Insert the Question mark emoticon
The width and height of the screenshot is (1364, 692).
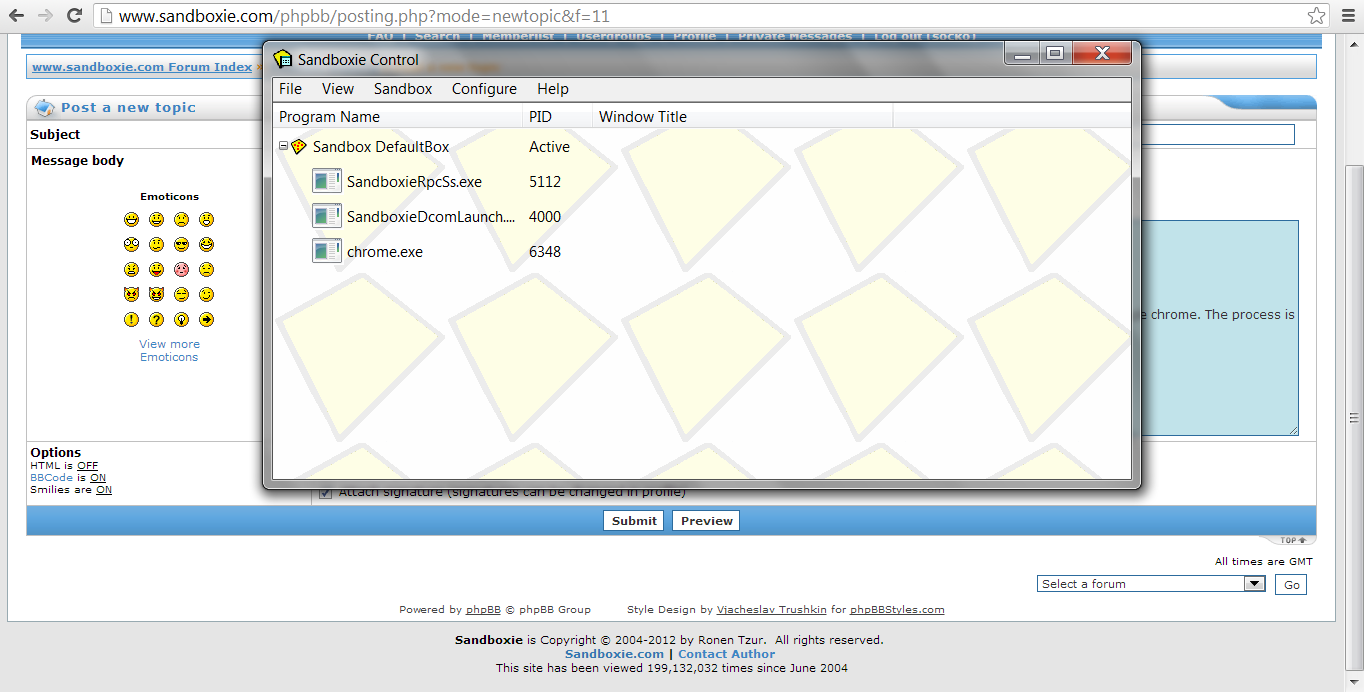156,320
